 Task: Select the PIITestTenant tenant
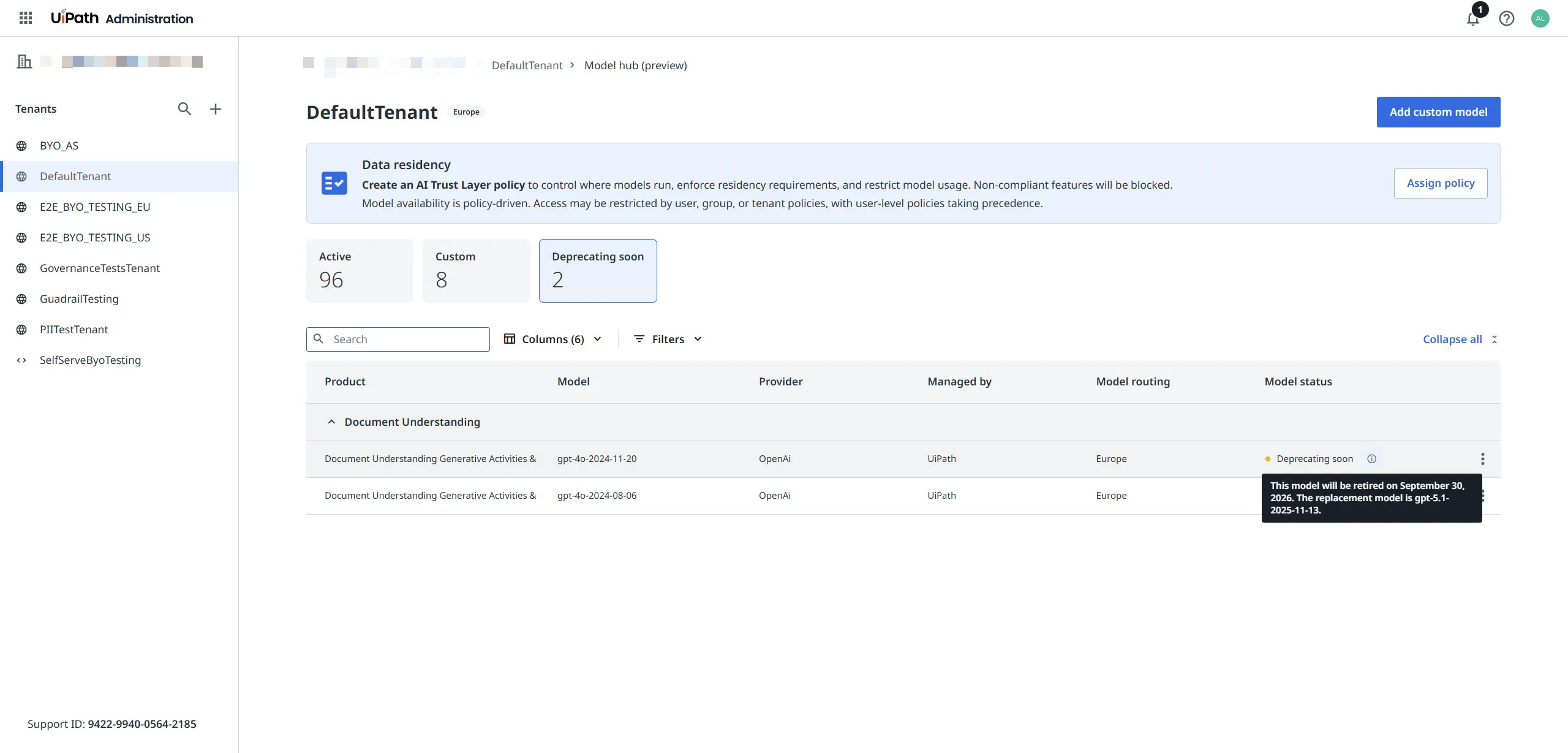coord(119,330)
